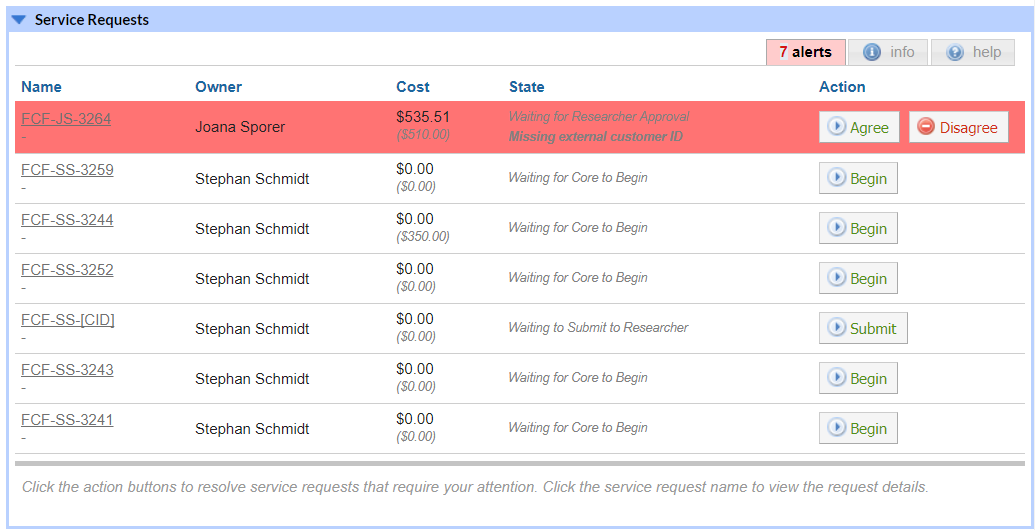Open the 7 alerts tab
Viewport: 1035px width, 530px height.
(x=805, y=52)
